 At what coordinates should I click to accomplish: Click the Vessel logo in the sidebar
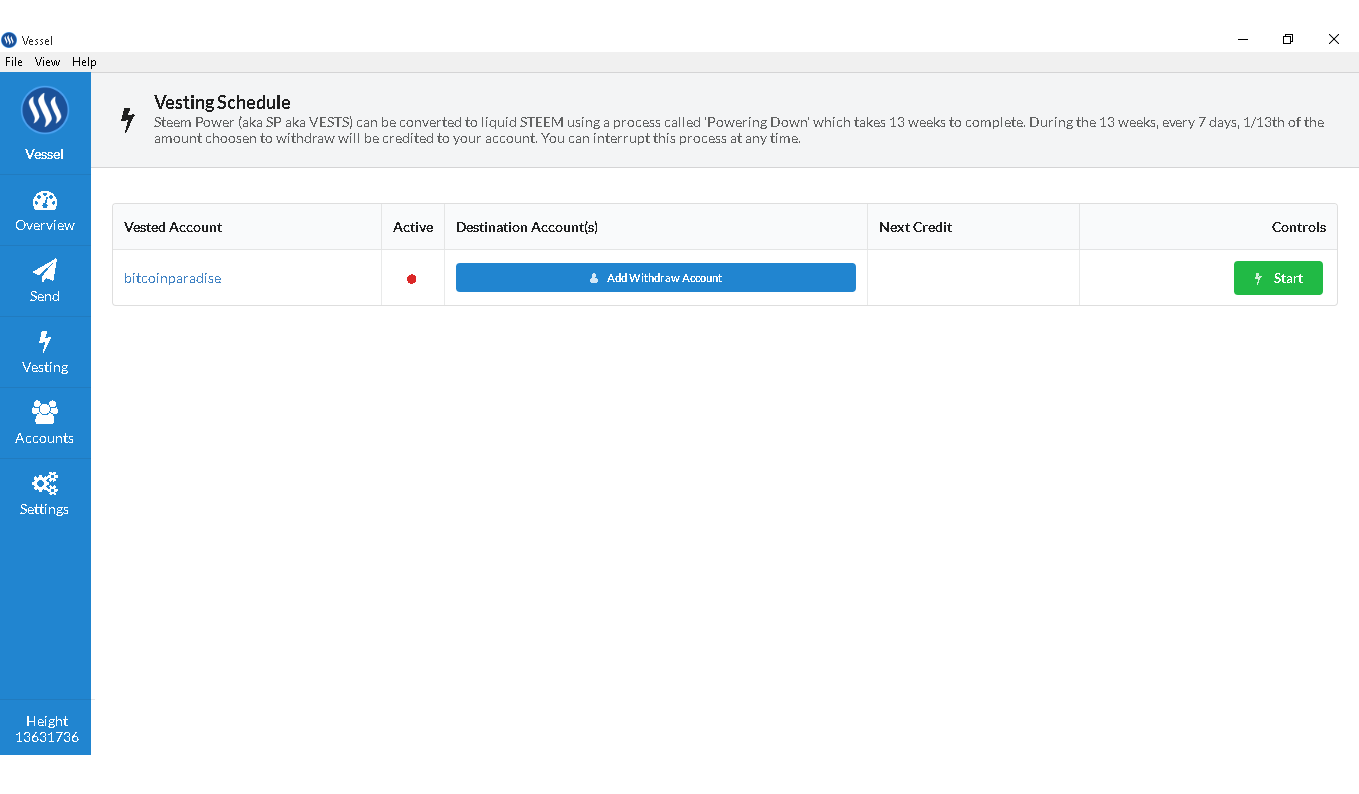[x=45, y=110]
